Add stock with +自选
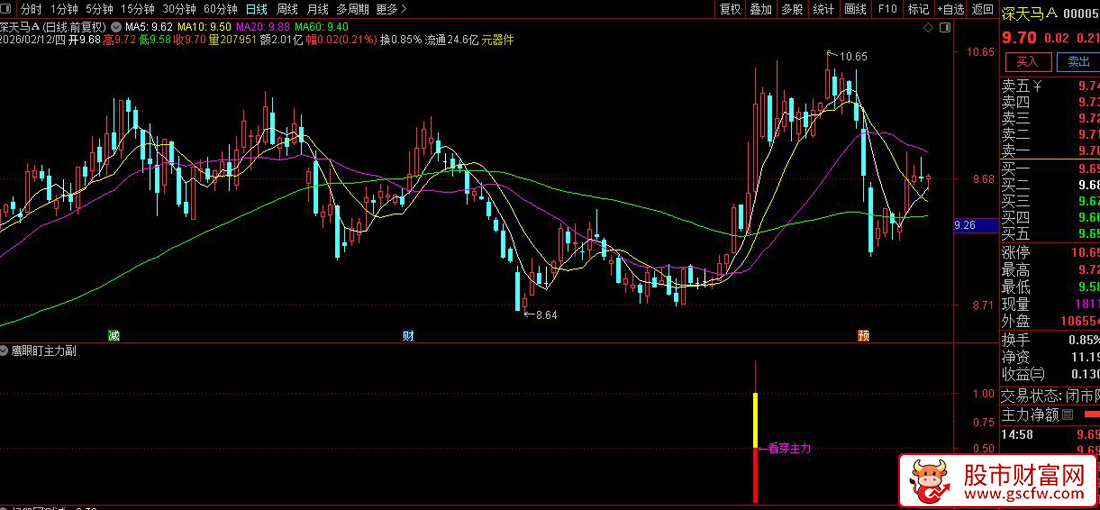Screen dimensions: 1100x510 pos(951,9)
